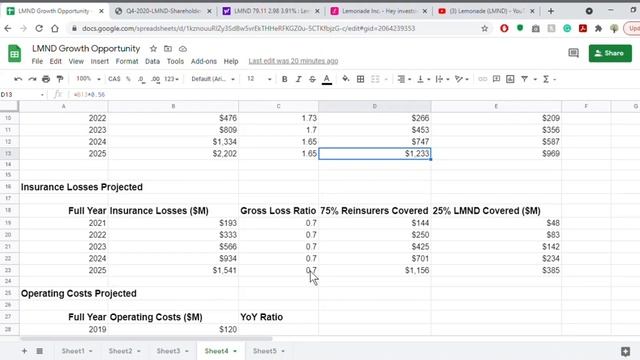Image resolution: width=640 pixels, height=360 pixels.
Task: Open the Add-ons menu
Action: pos(204,61)
